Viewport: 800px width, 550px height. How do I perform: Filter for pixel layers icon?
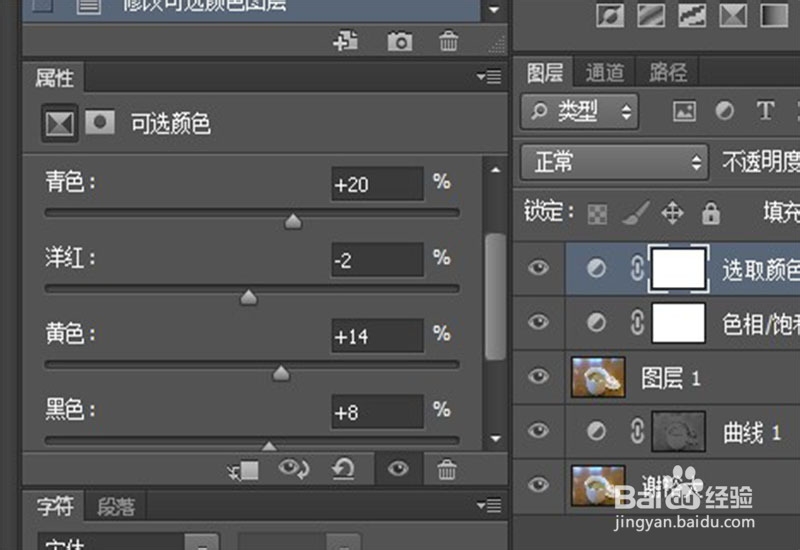pos(684,111)
